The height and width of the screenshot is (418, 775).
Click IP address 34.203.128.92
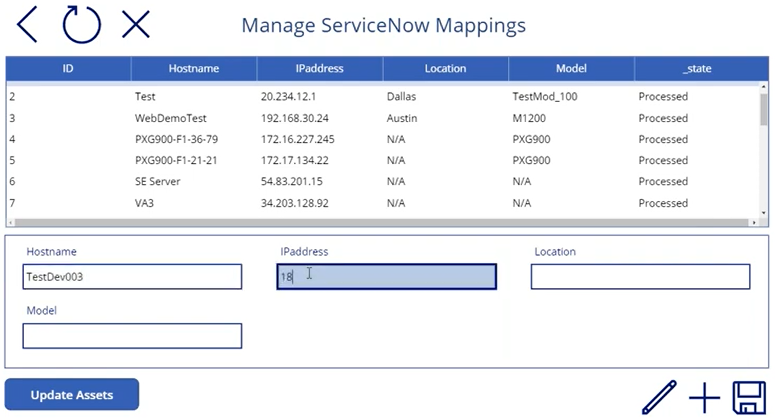295,203
